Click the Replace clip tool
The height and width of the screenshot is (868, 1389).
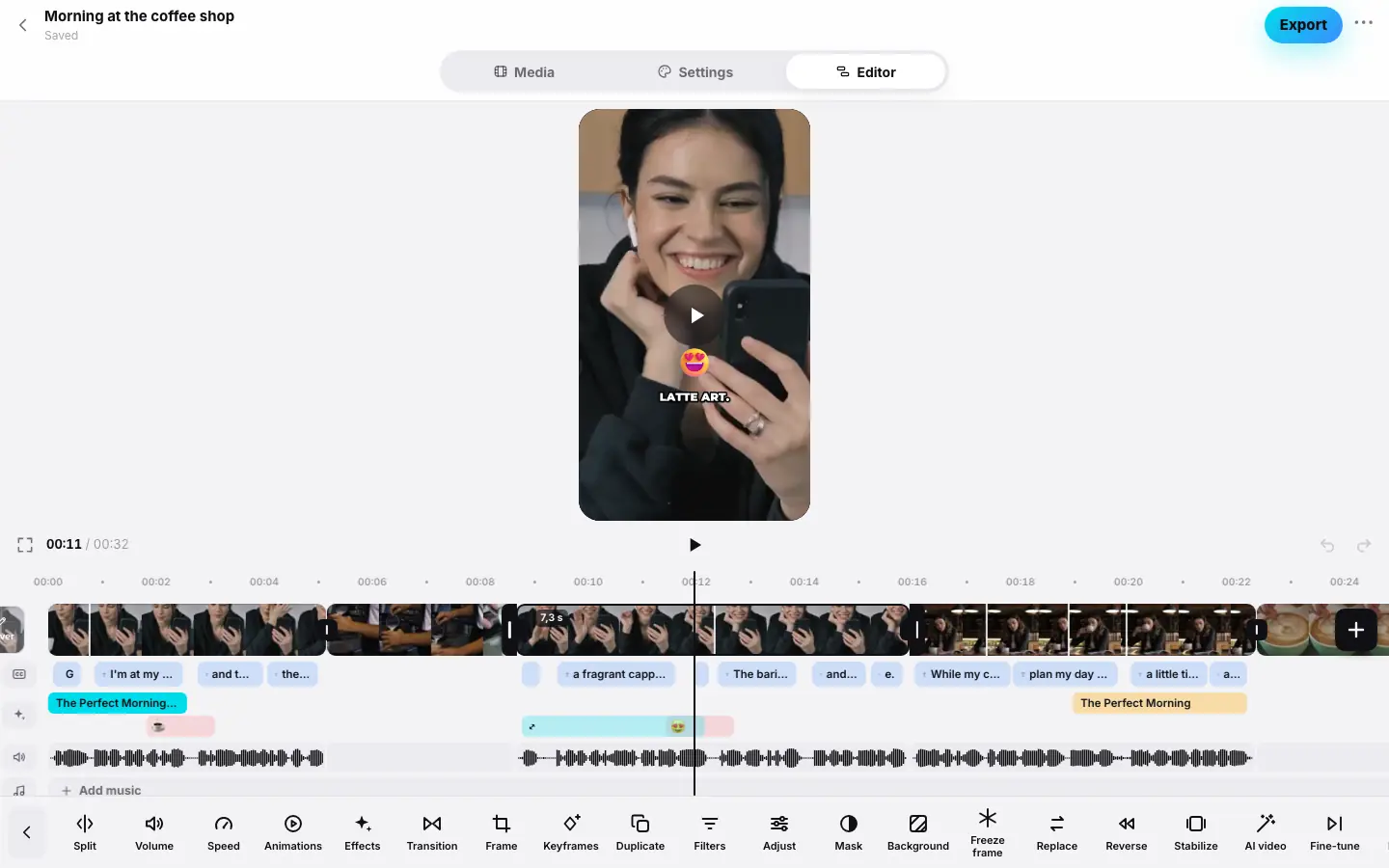click(1057, 832)
